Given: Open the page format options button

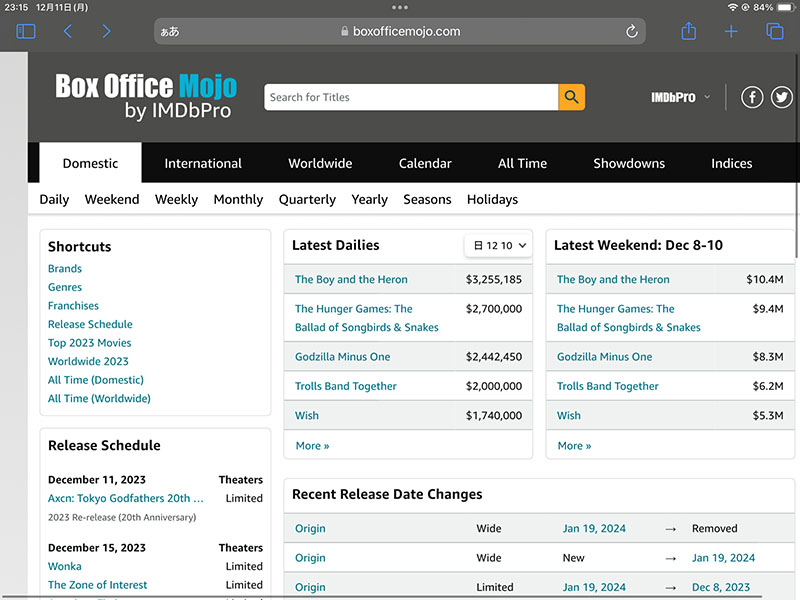Looking at the screenshot, I should (170, 32).
